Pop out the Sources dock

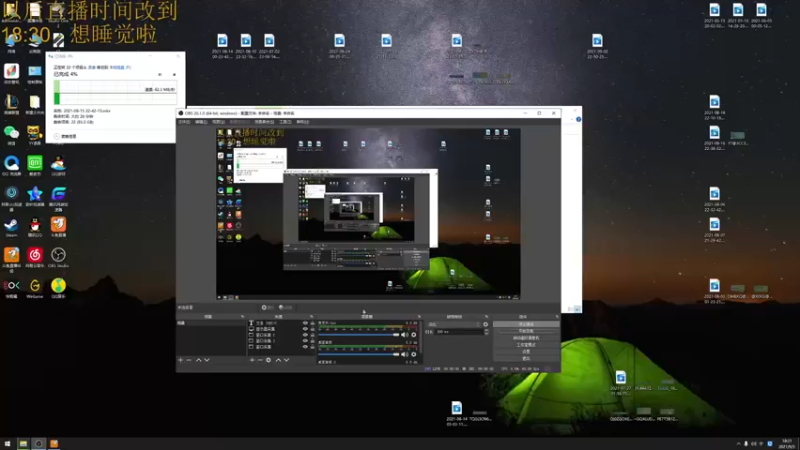click(312, 317)
